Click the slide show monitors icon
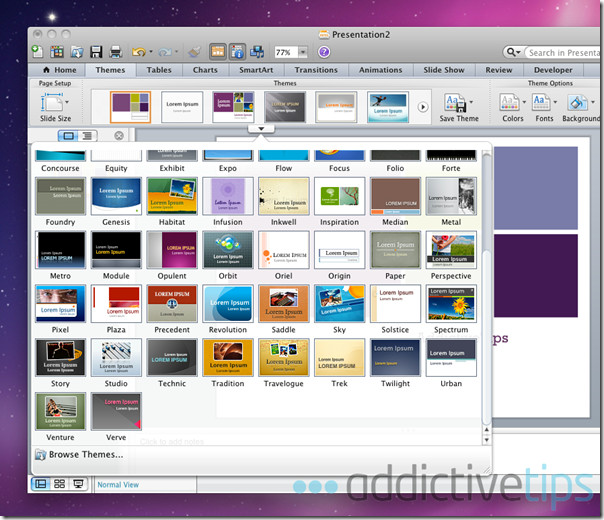Viewport: 604px width, 520px height. click(x=257, y=52)
